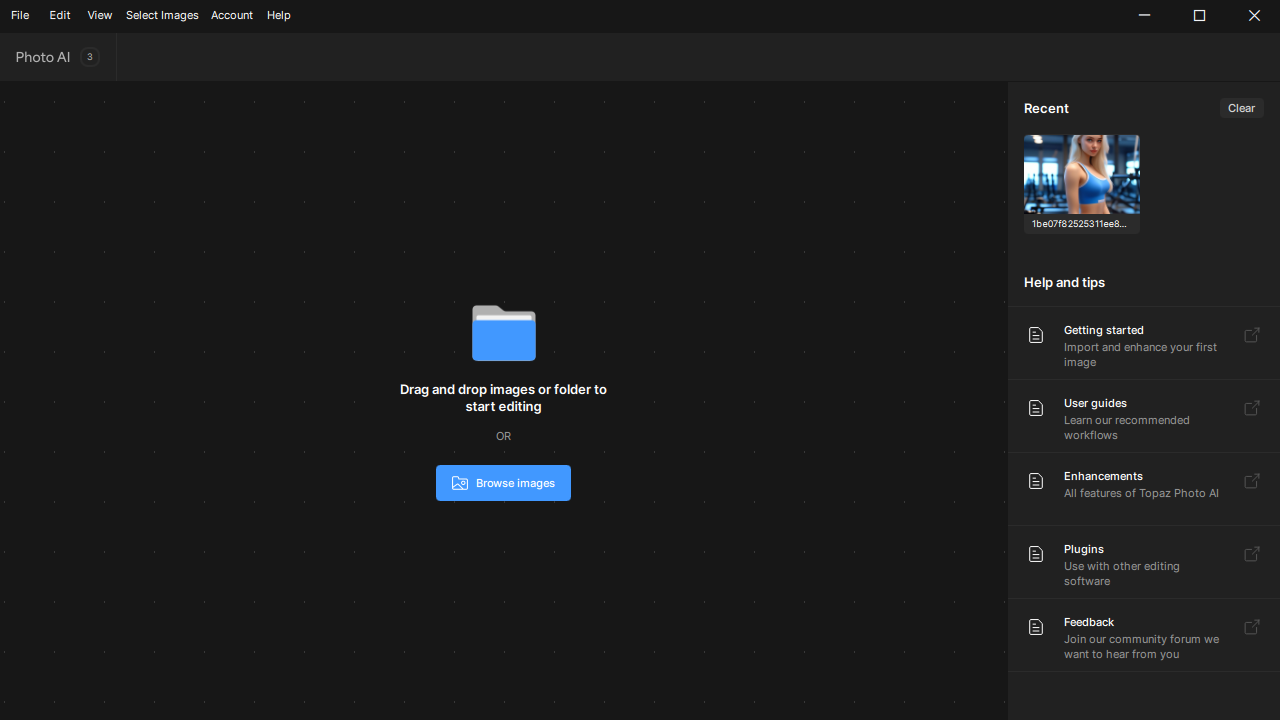Click the large blue folder icon
1280x720 pixels.
tap(503, 333)
